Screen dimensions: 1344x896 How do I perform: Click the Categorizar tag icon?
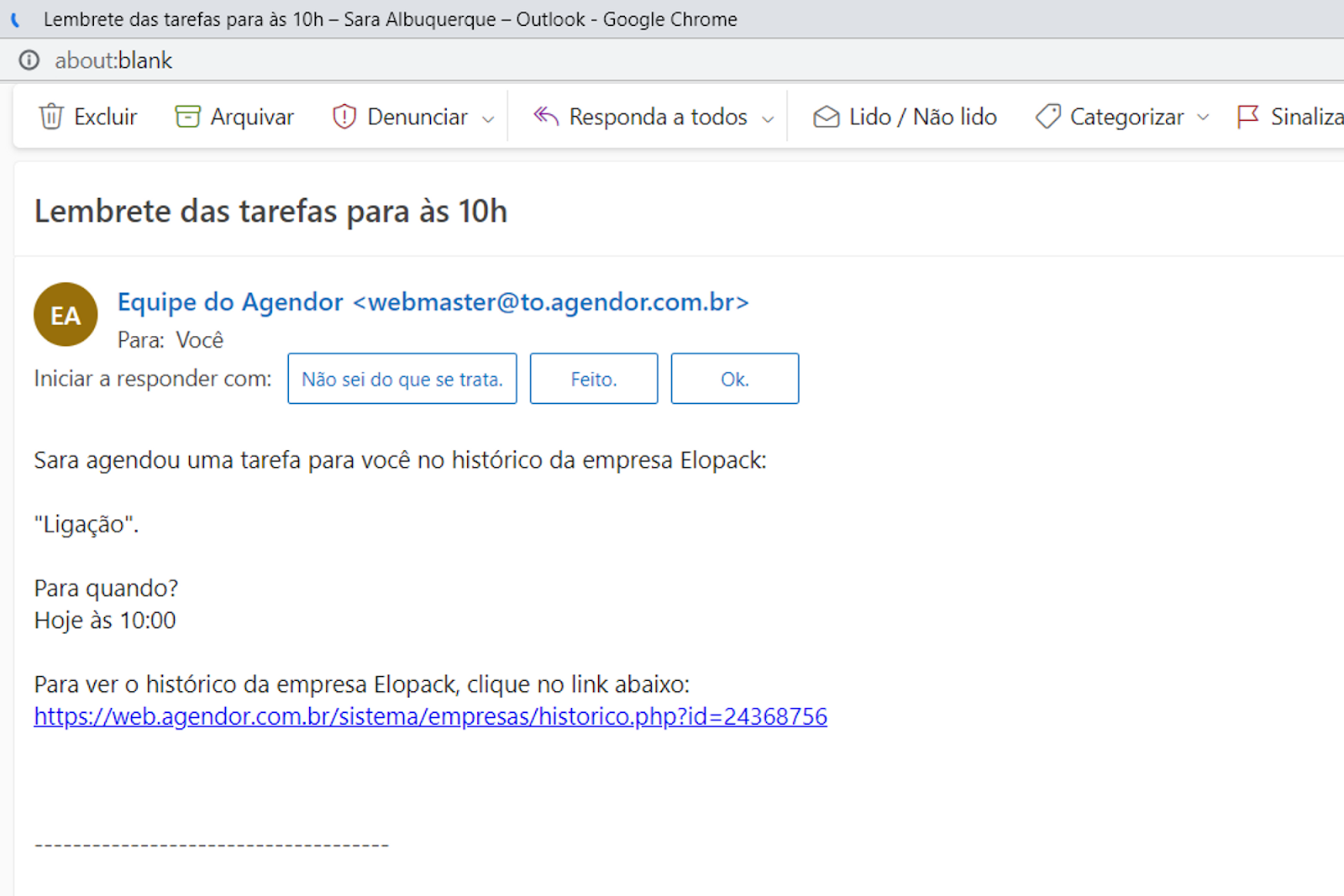pyautogui.click(x=1047, y=117)
